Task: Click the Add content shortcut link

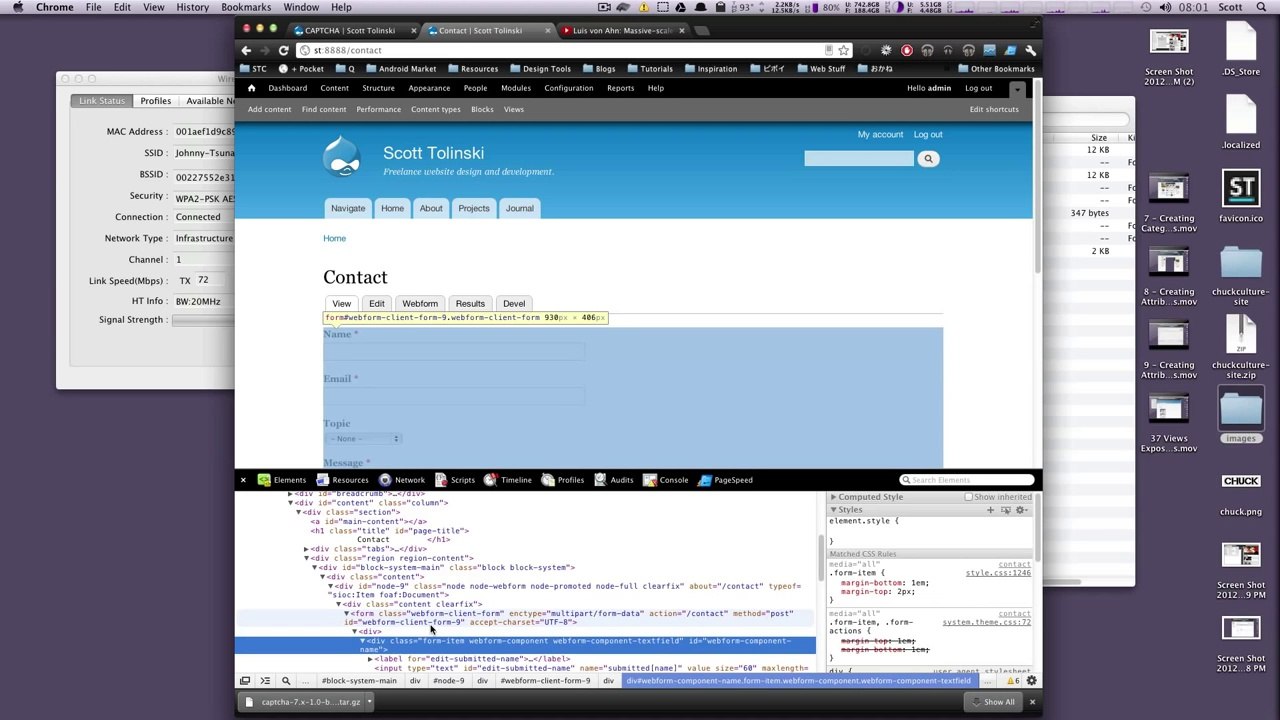Action: (x=270, y=110)
